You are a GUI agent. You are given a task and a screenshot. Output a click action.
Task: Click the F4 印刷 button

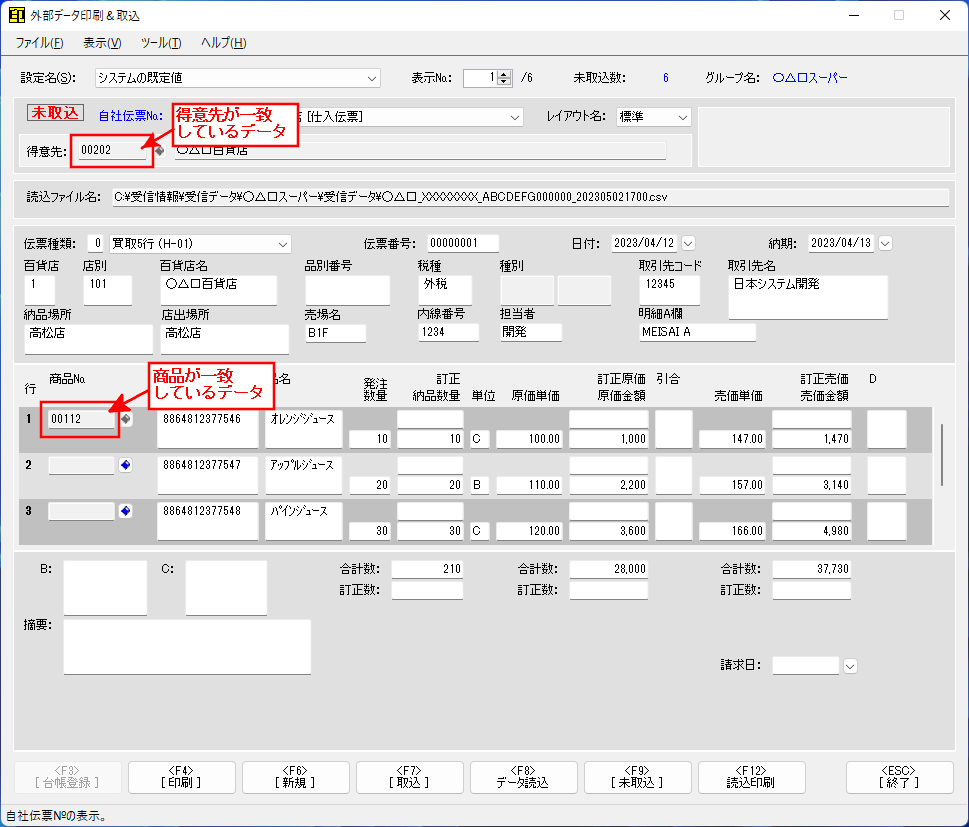[182, 777]
